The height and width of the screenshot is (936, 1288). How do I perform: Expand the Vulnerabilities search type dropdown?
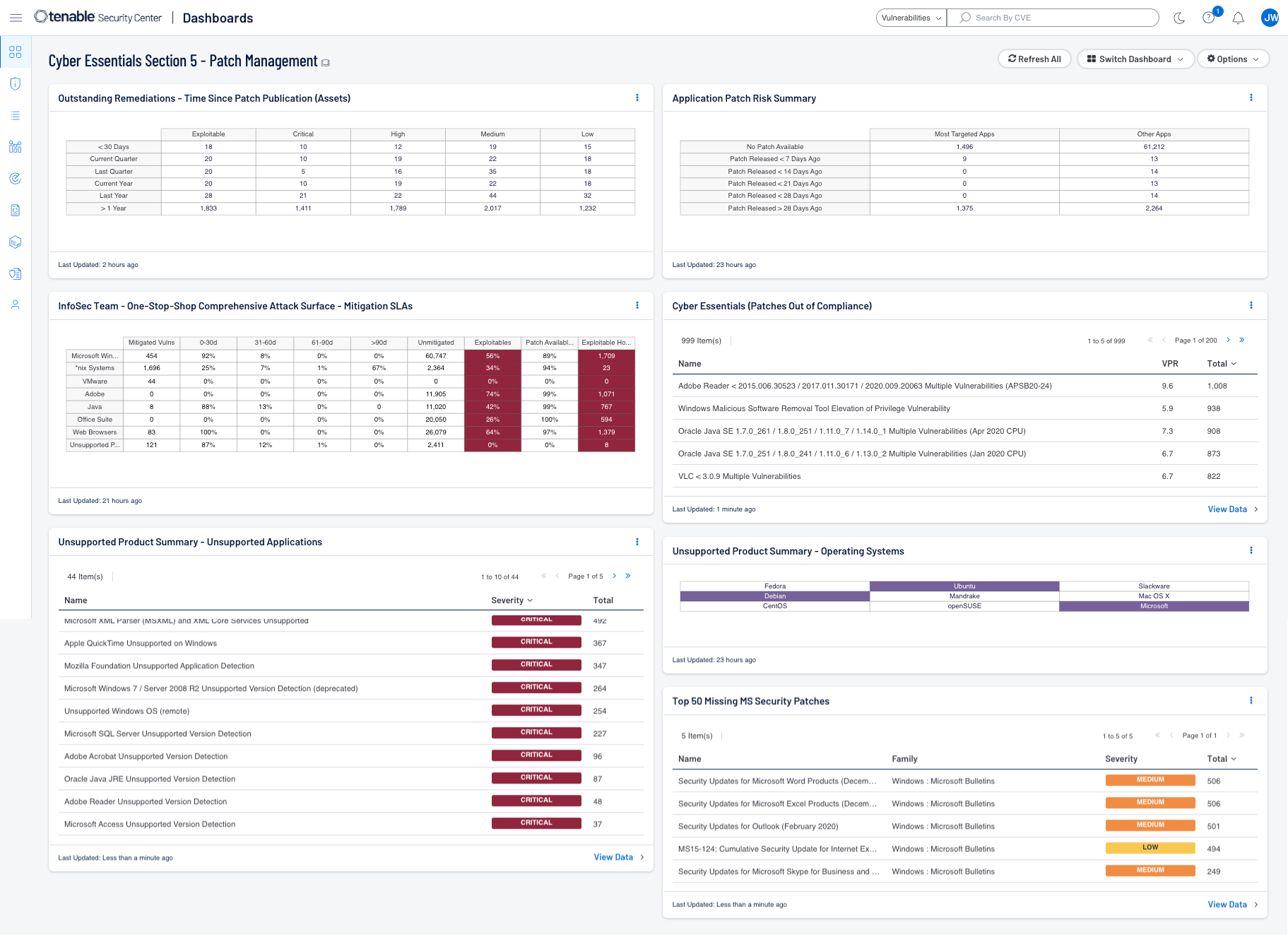[x=911, y=18]
